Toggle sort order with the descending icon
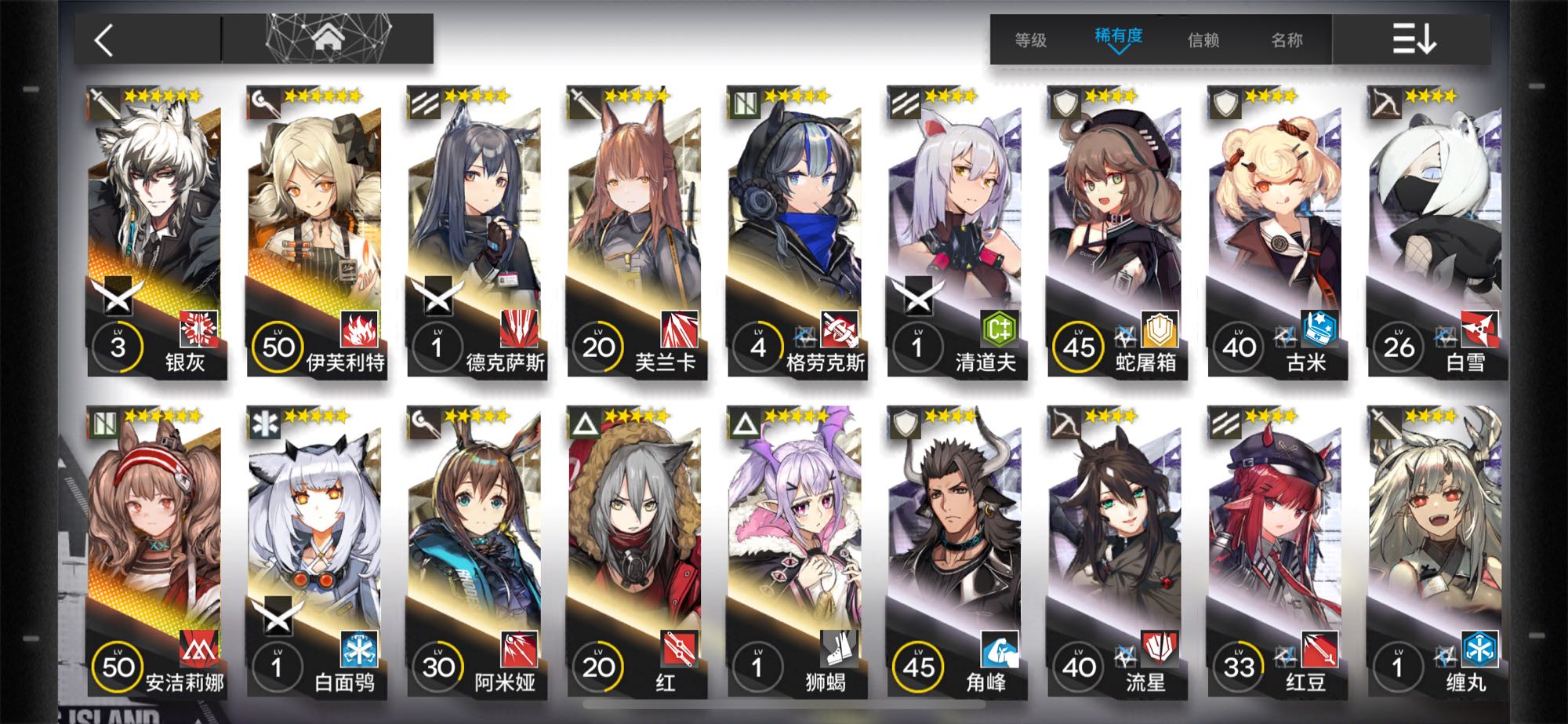The width and height of the screenshot is (1568, 724). (1414, 38)
